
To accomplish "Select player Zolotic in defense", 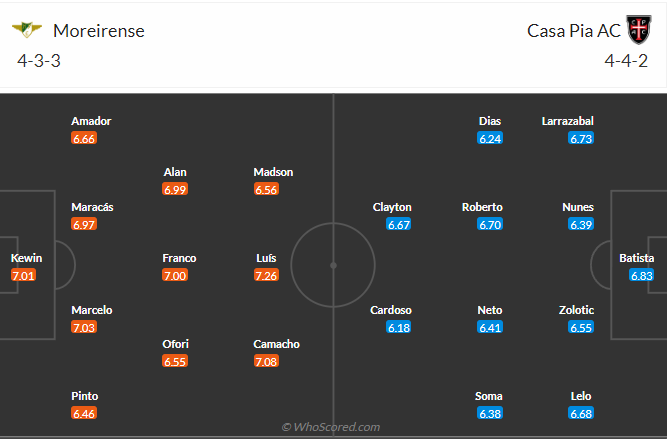I will coord(577,310).
